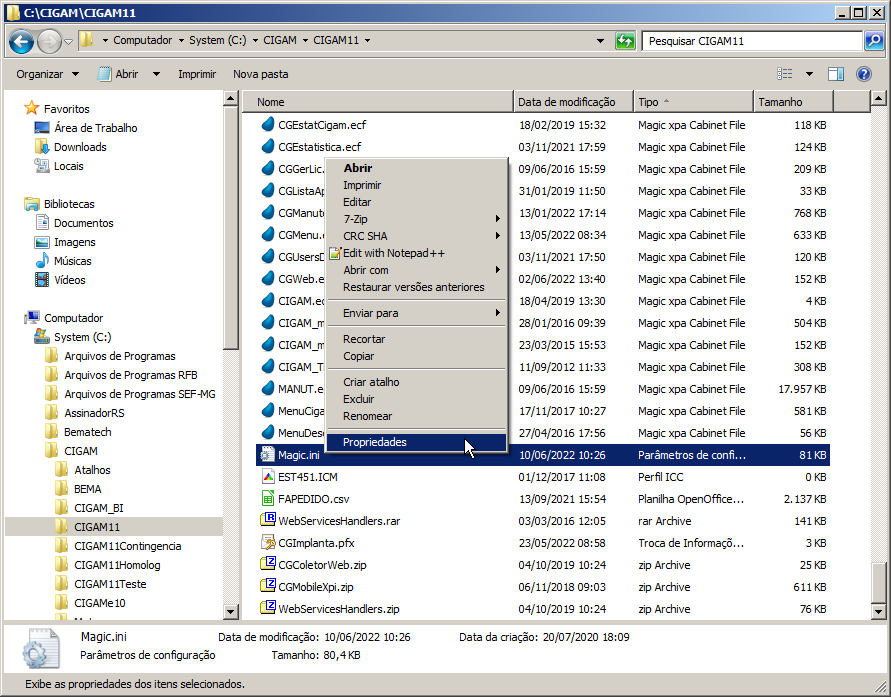Screen dimensions: 891x697
Task: Open the Help question mark icon
Action: pyautogui.click(x=864, y=74)
